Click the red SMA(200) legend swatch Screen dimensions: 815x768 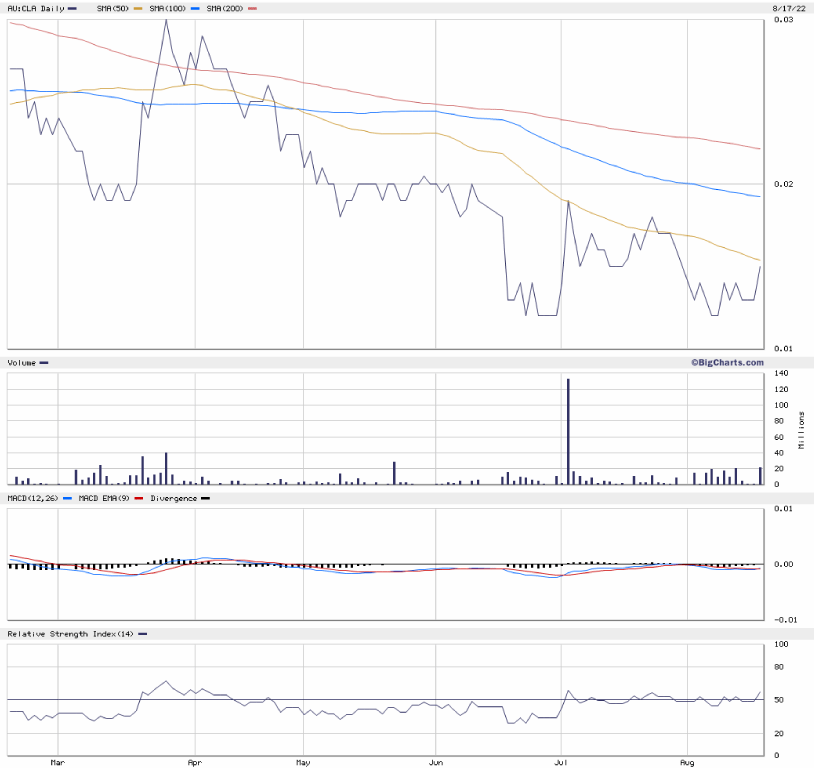click(252, 8)
